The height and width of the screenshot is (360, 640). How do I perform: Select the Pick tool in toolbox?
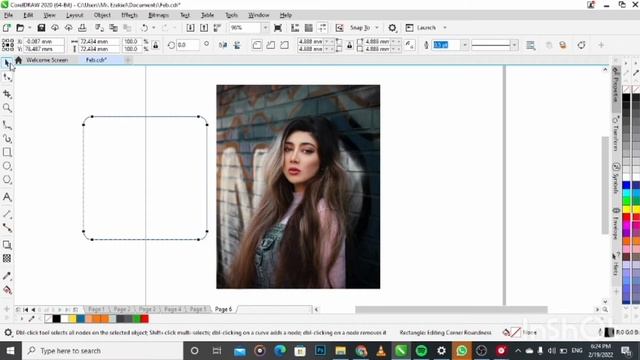point(7,62)
